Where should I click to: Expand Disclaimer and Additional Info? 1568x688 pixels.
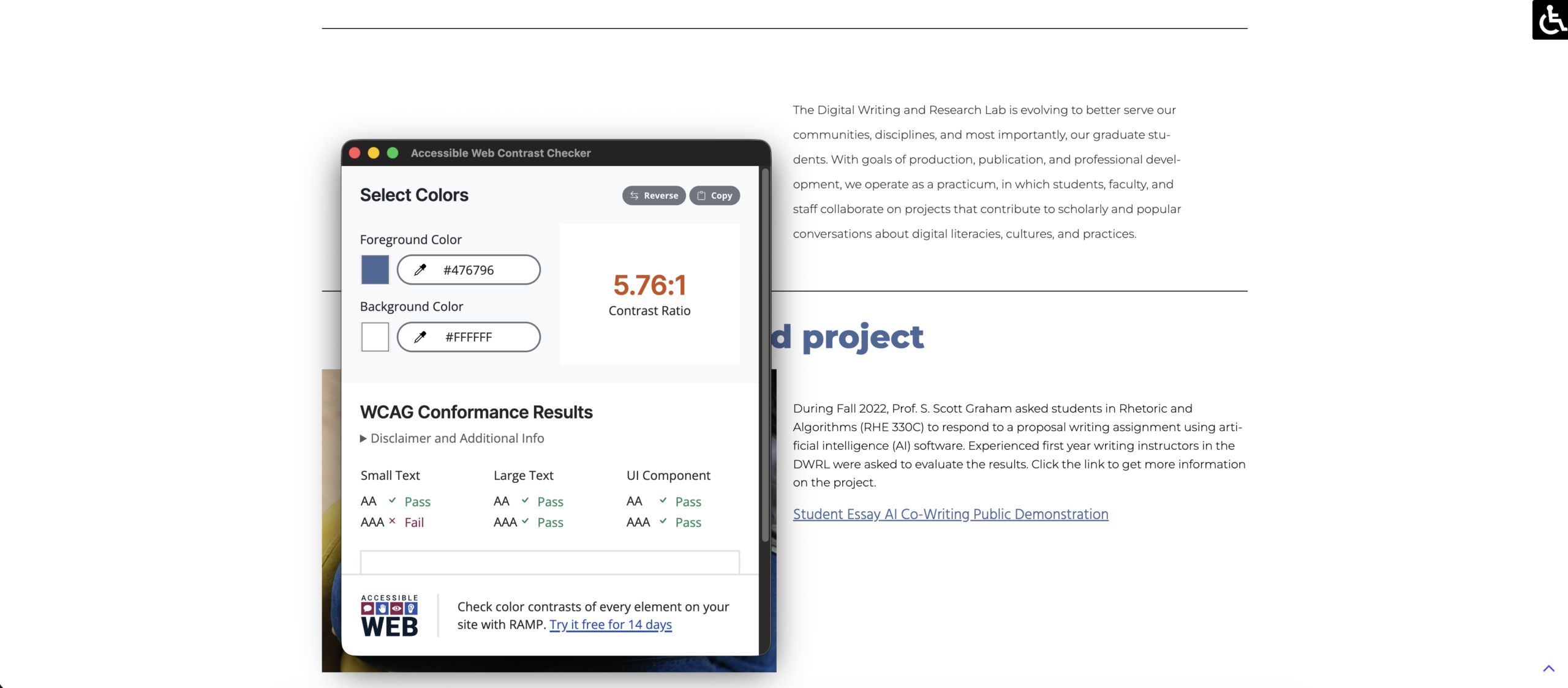point(452,438)
